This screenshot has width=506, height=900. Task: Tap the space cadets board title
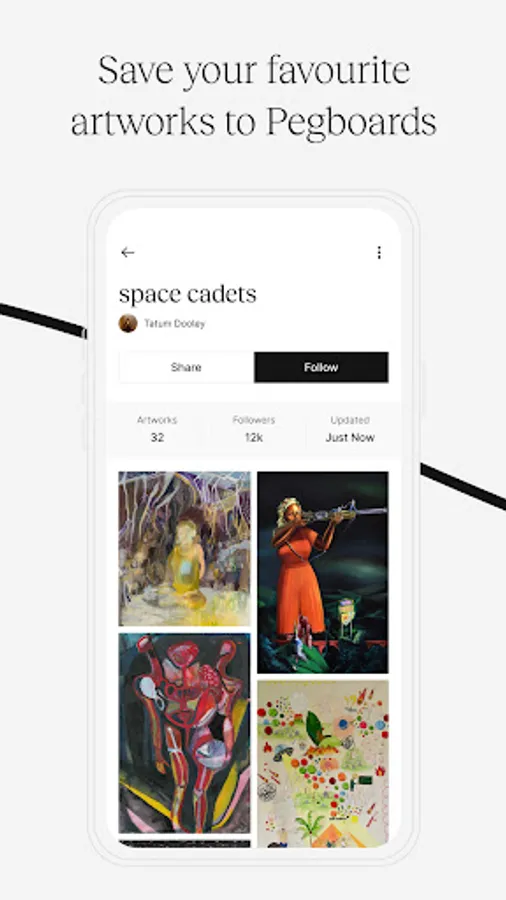pos(188,294)
